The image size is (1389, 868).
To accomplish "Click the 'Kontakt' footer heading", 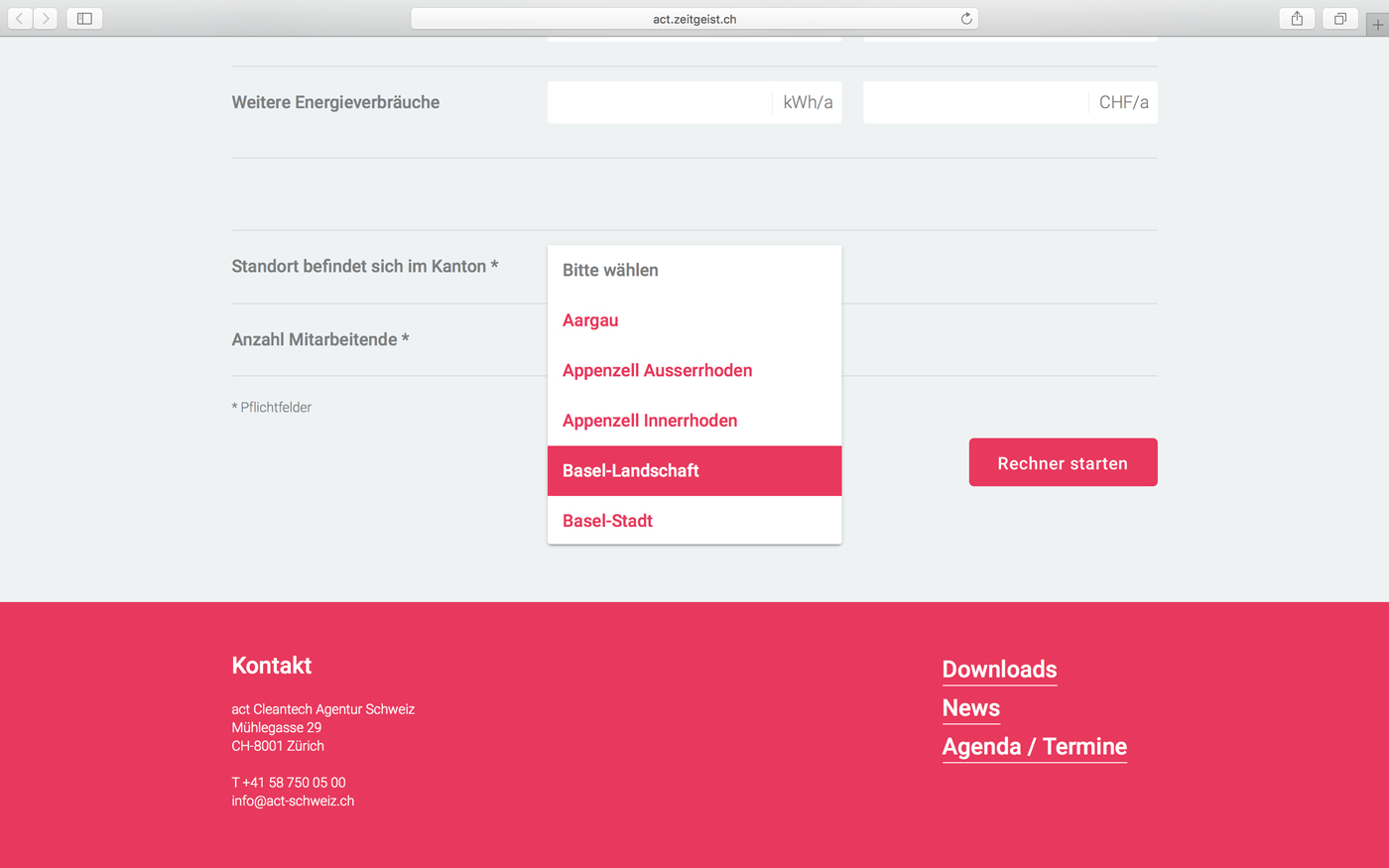I will 272,666.
